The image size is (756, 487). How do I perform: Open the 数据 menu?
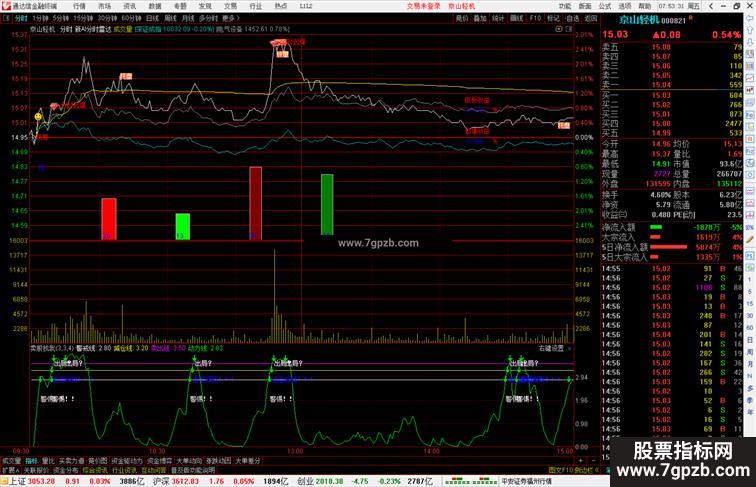(x=155, y=6)
